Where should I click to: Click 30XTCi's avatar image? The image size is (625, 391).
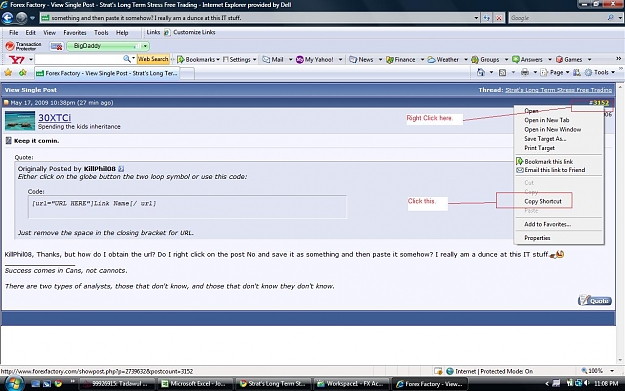click(20, 121)
